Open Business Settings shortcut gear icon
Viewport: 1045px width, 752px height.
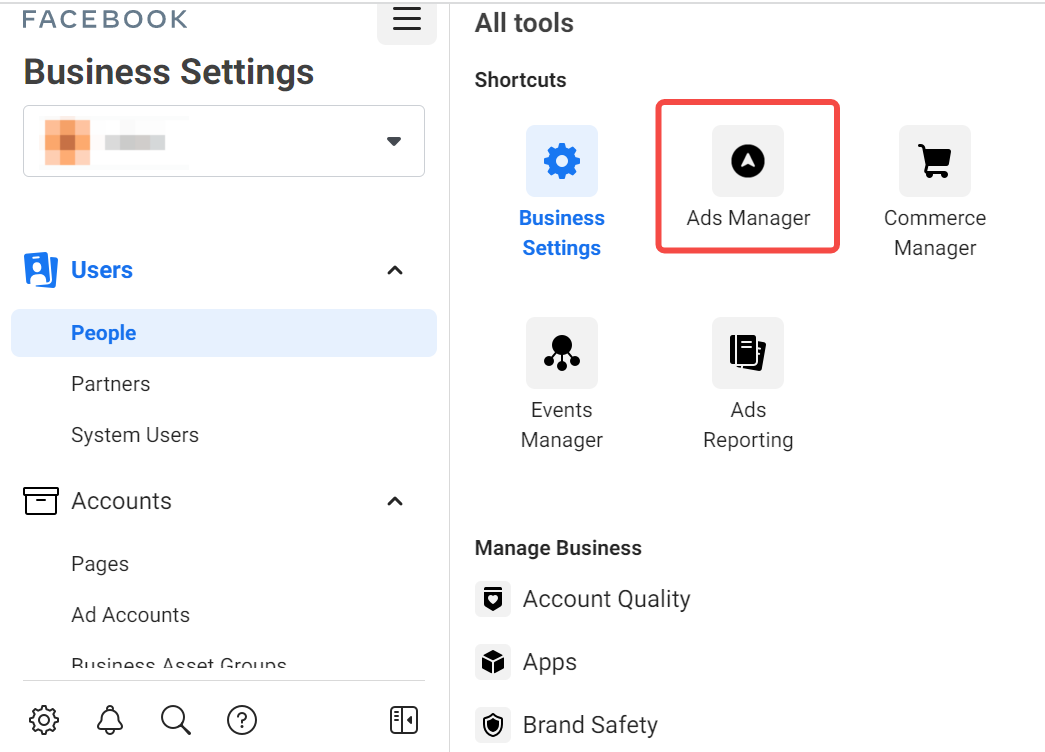tap(562, 161)
